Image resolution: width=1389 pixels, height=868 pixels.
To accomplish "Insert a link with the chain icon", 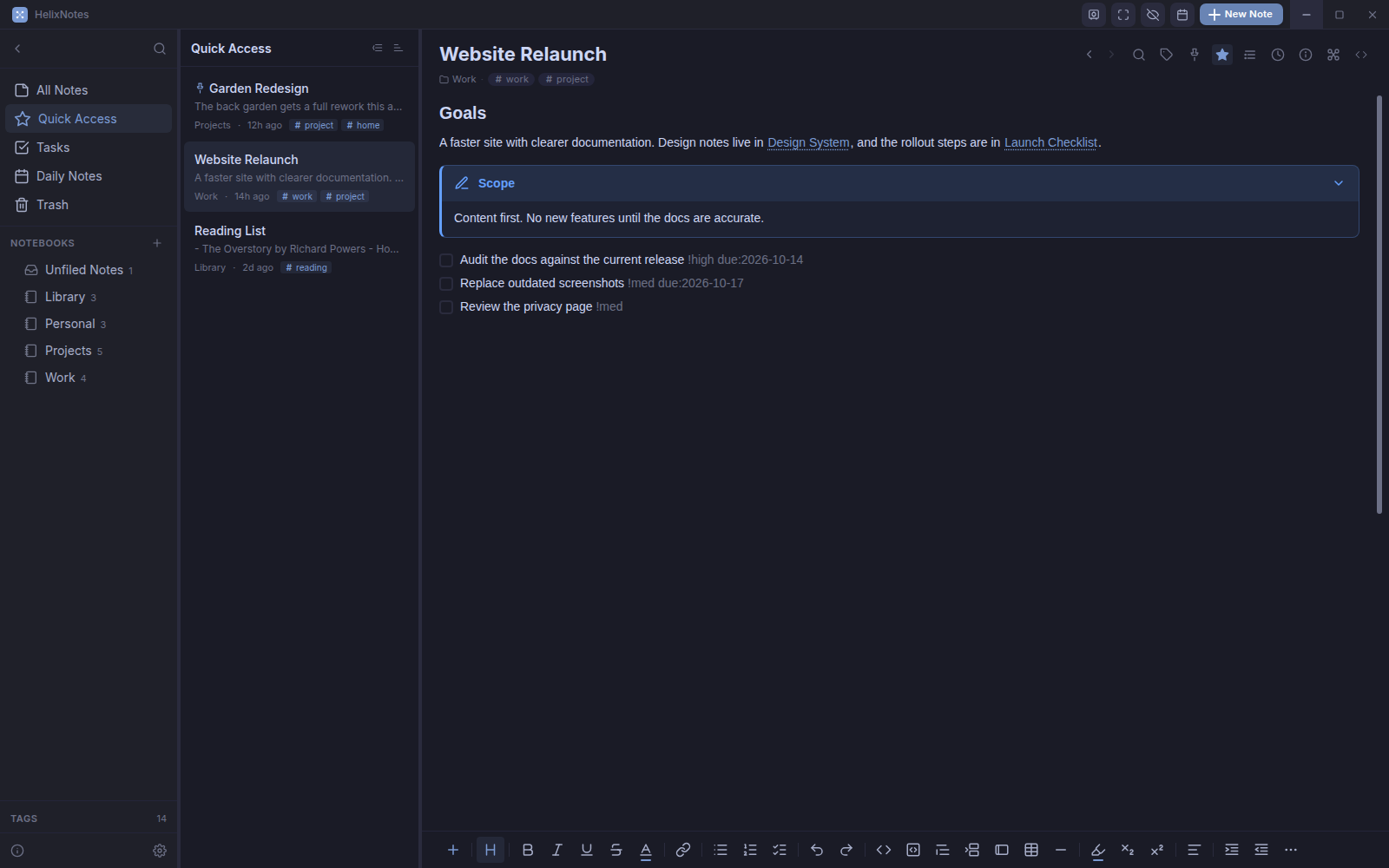I will coord(683,850).
